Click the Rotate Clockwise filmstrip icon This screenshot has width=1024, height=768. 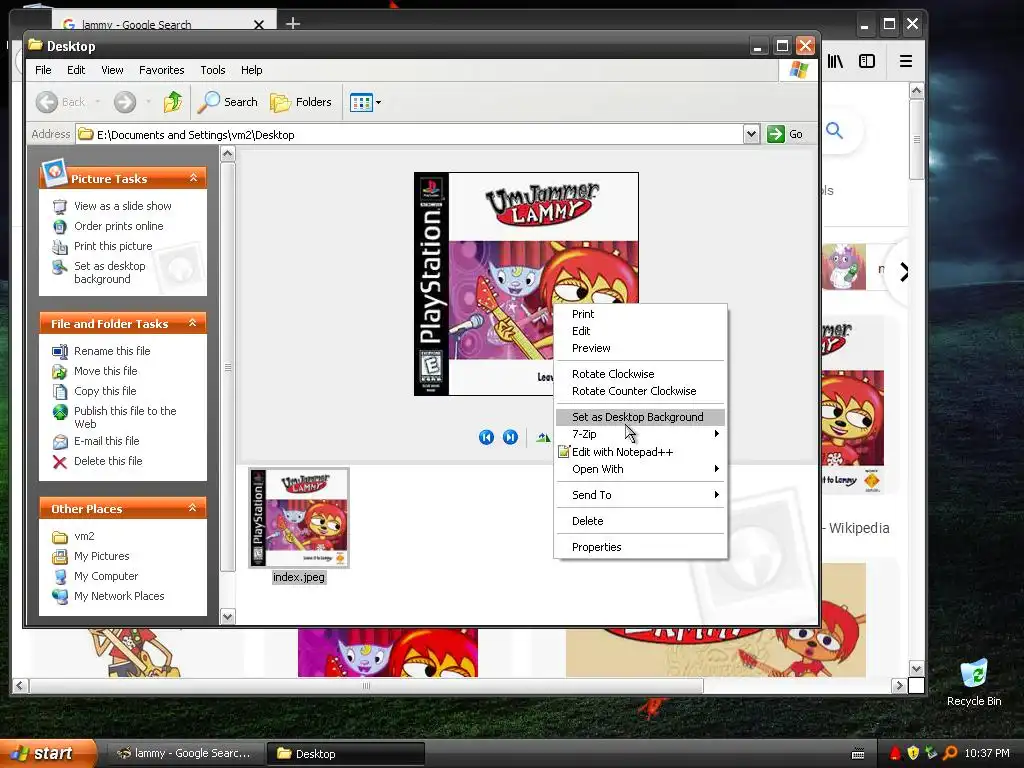click(543, 438)
